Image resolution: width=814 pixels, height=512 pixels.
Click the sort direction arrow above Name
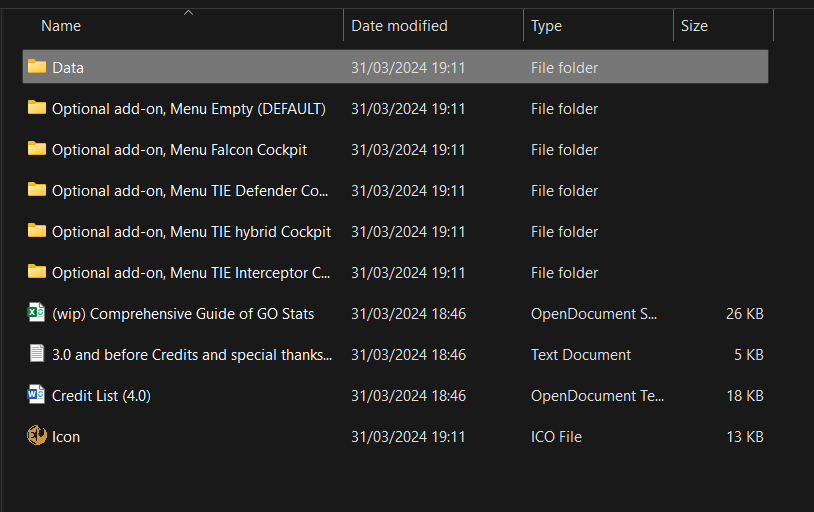(x=188, y=12)
